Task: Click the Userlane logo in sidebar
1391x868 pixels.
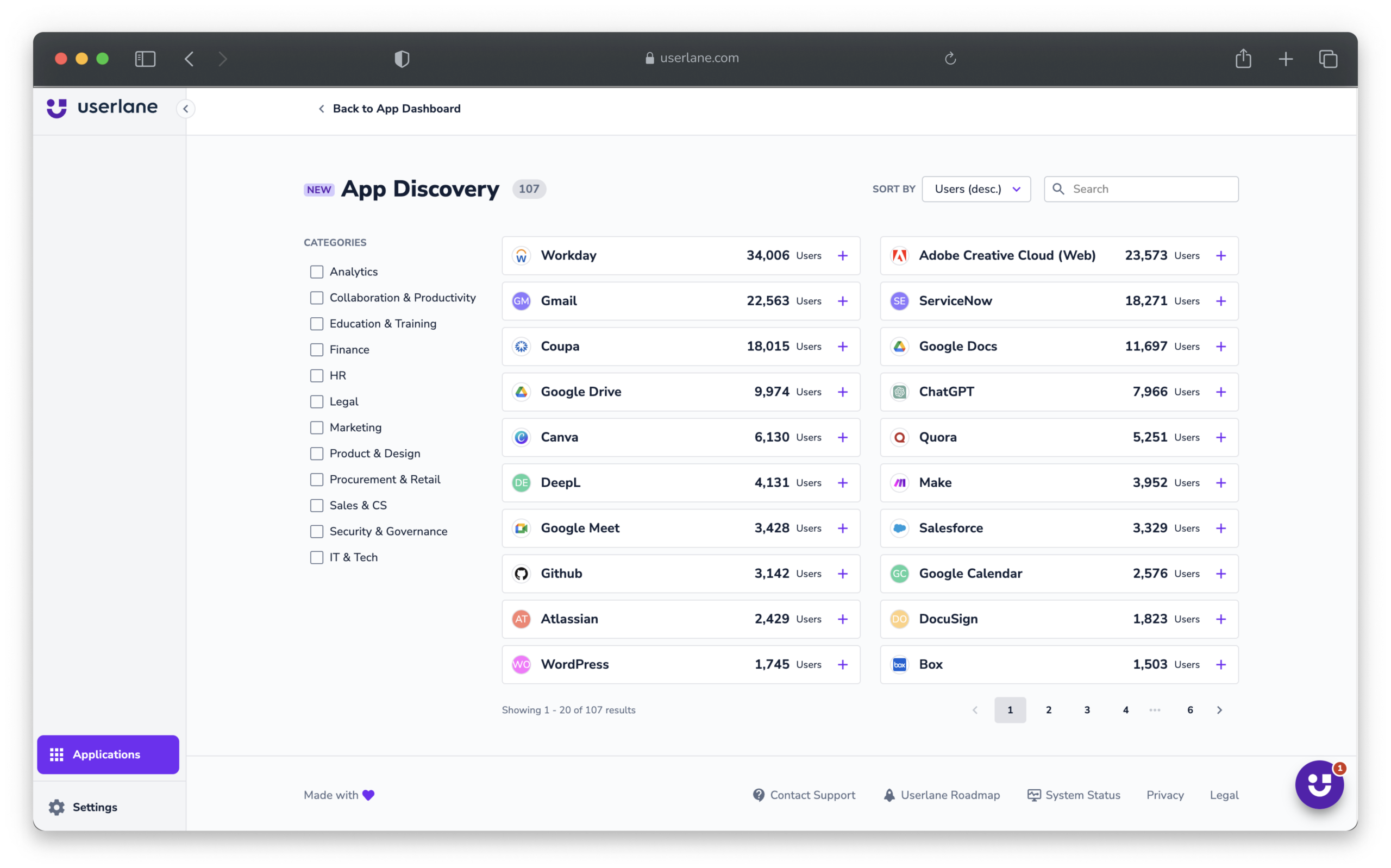Action: click(102, 108)
